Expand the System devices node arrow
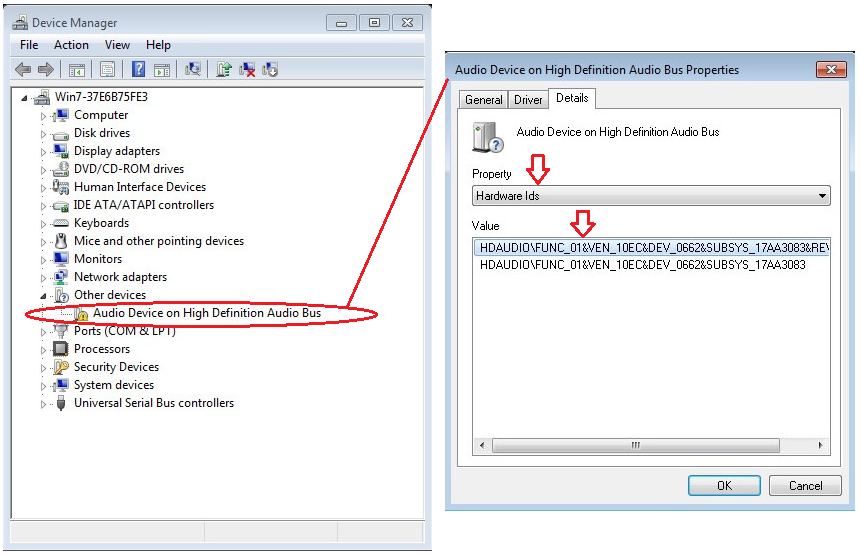The width and height of the screenshot is (860, 555). pos(43,386)
